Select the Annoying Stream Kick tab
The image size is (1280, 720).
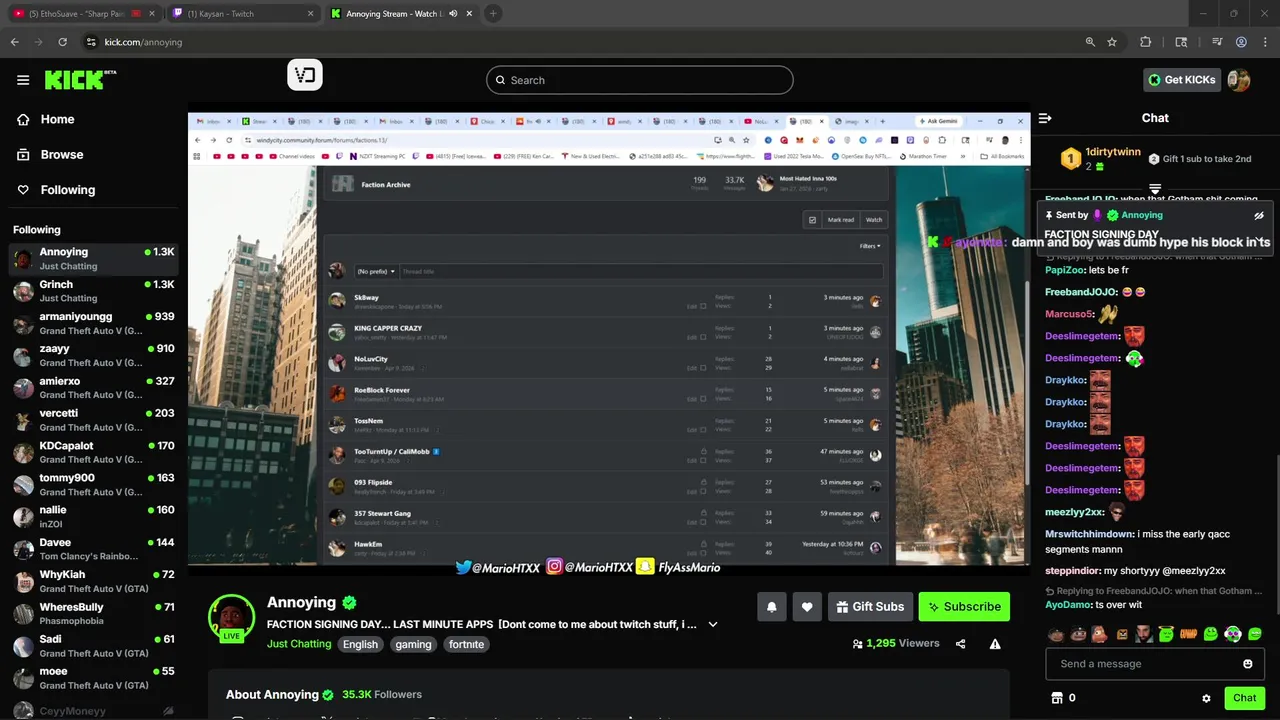point(400,14)
